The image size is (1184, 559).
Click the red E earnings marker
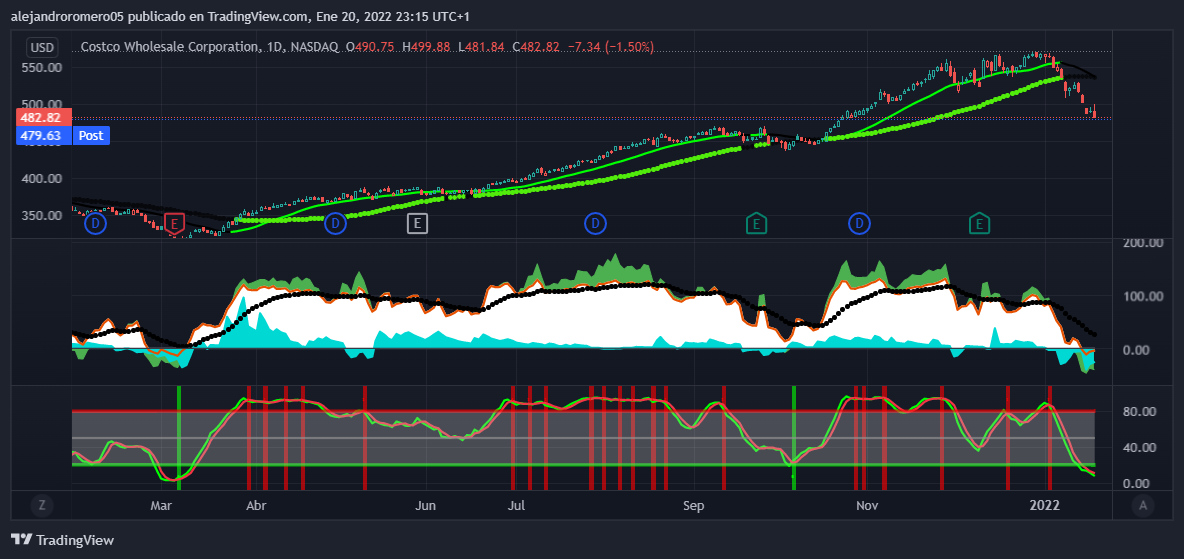point(174,223)
